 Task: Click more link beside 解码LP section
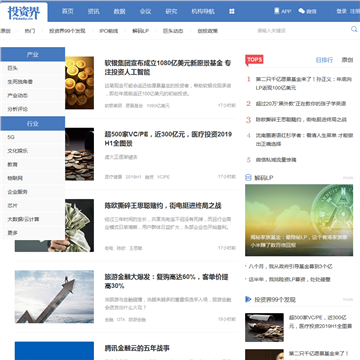pos(348,178)
